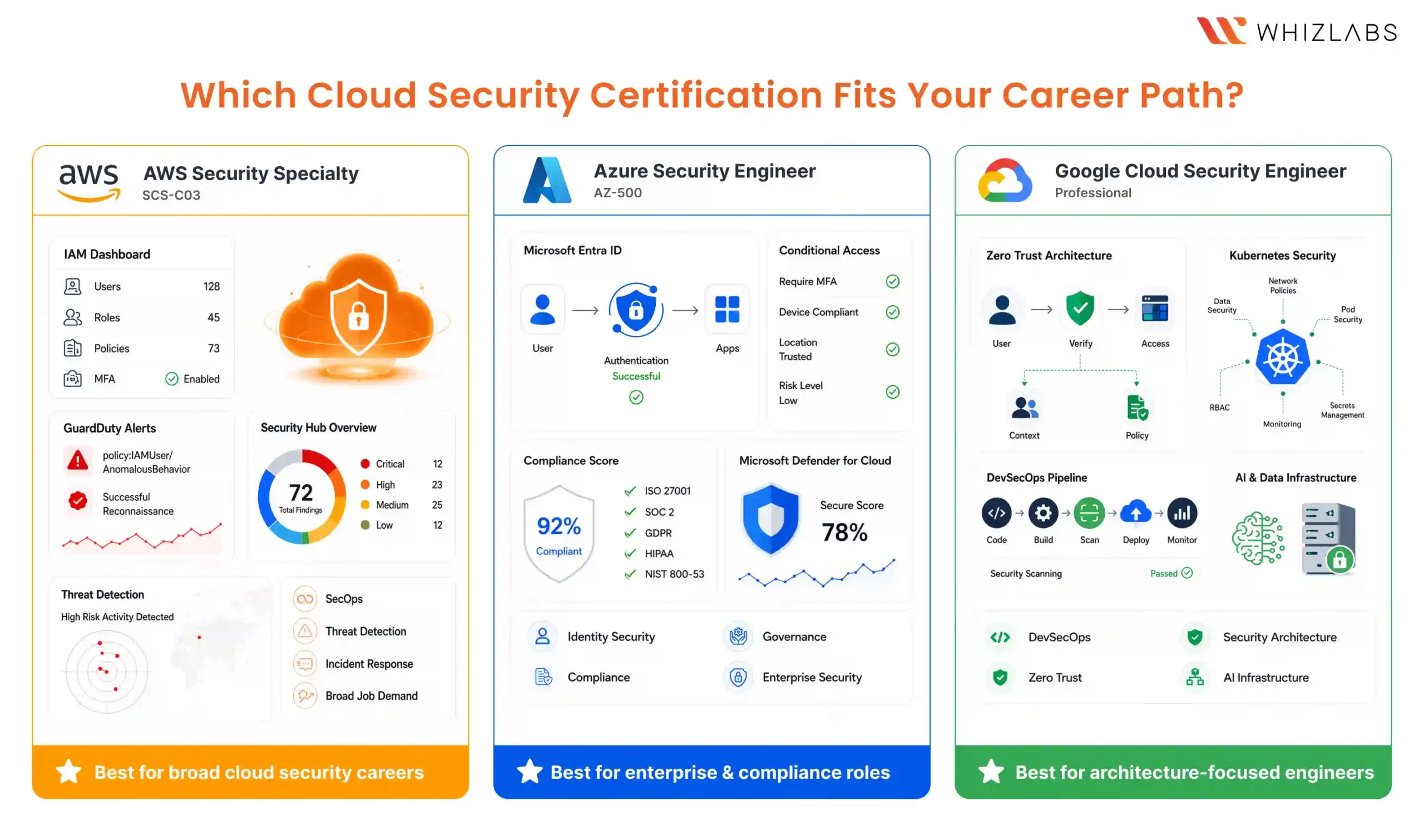Click the MFA icon in IAM Dashboard
Viewport: 1424px width, 840px height.
(72, 379)
